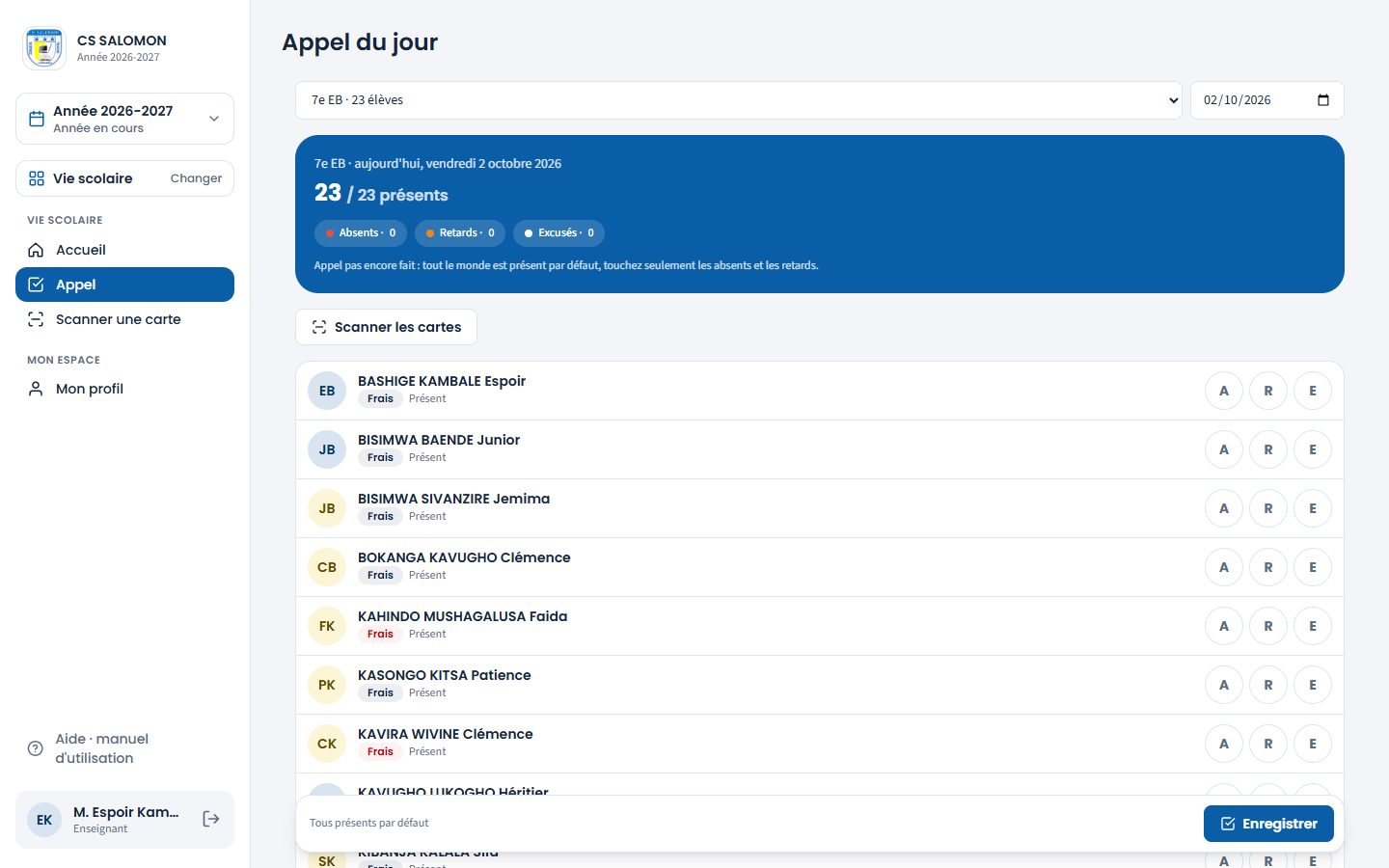Click the Scanner les cartes button
Viewport: 1389px width, 868px height.
[386, 327]
